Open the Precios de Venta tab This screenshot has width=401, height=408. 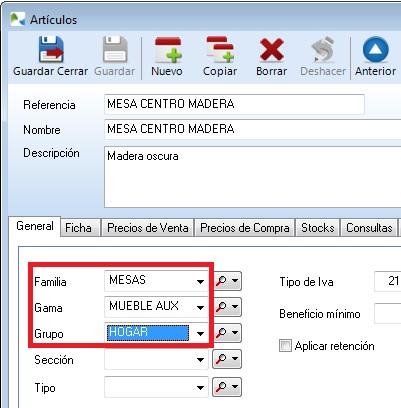click(148, 228)
